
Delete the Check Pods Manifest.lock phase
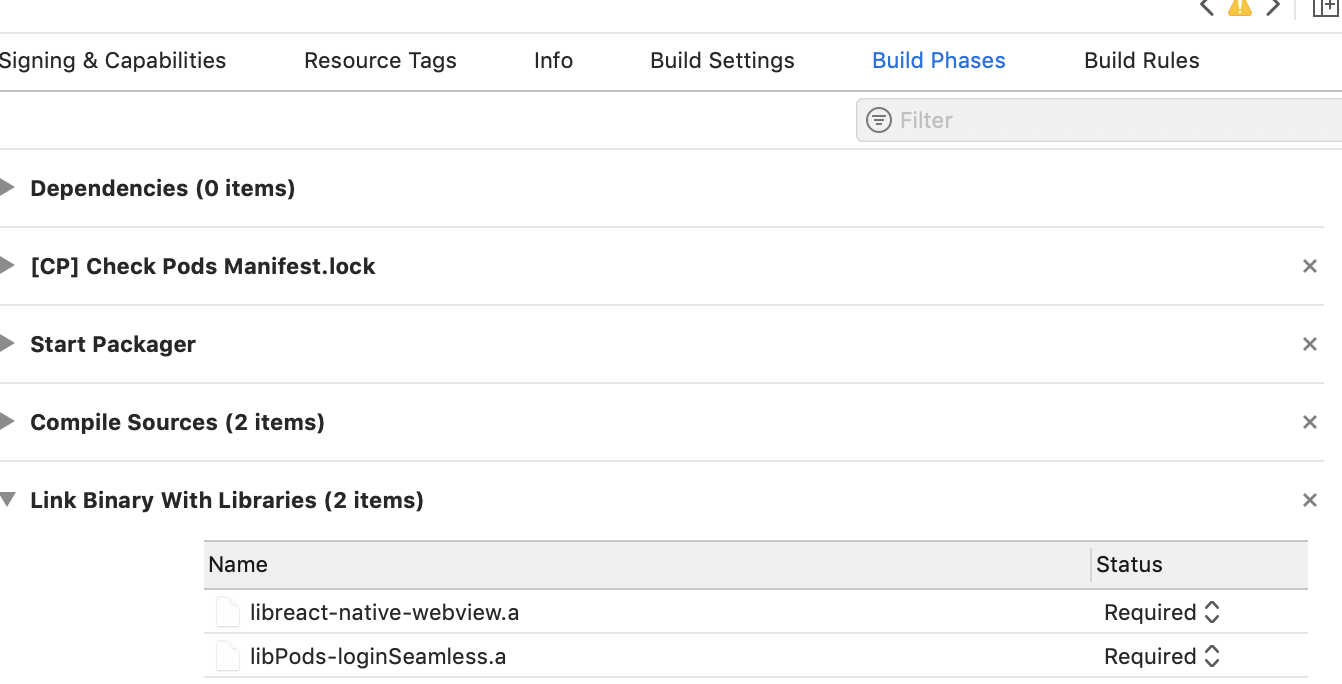pos(1310,266)
